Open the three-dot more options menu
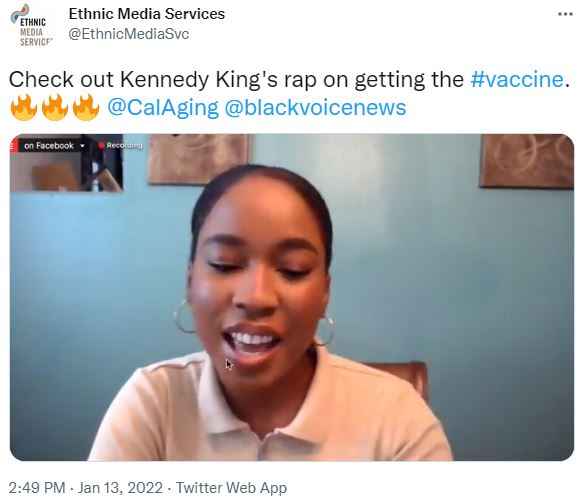 [565, 14]
